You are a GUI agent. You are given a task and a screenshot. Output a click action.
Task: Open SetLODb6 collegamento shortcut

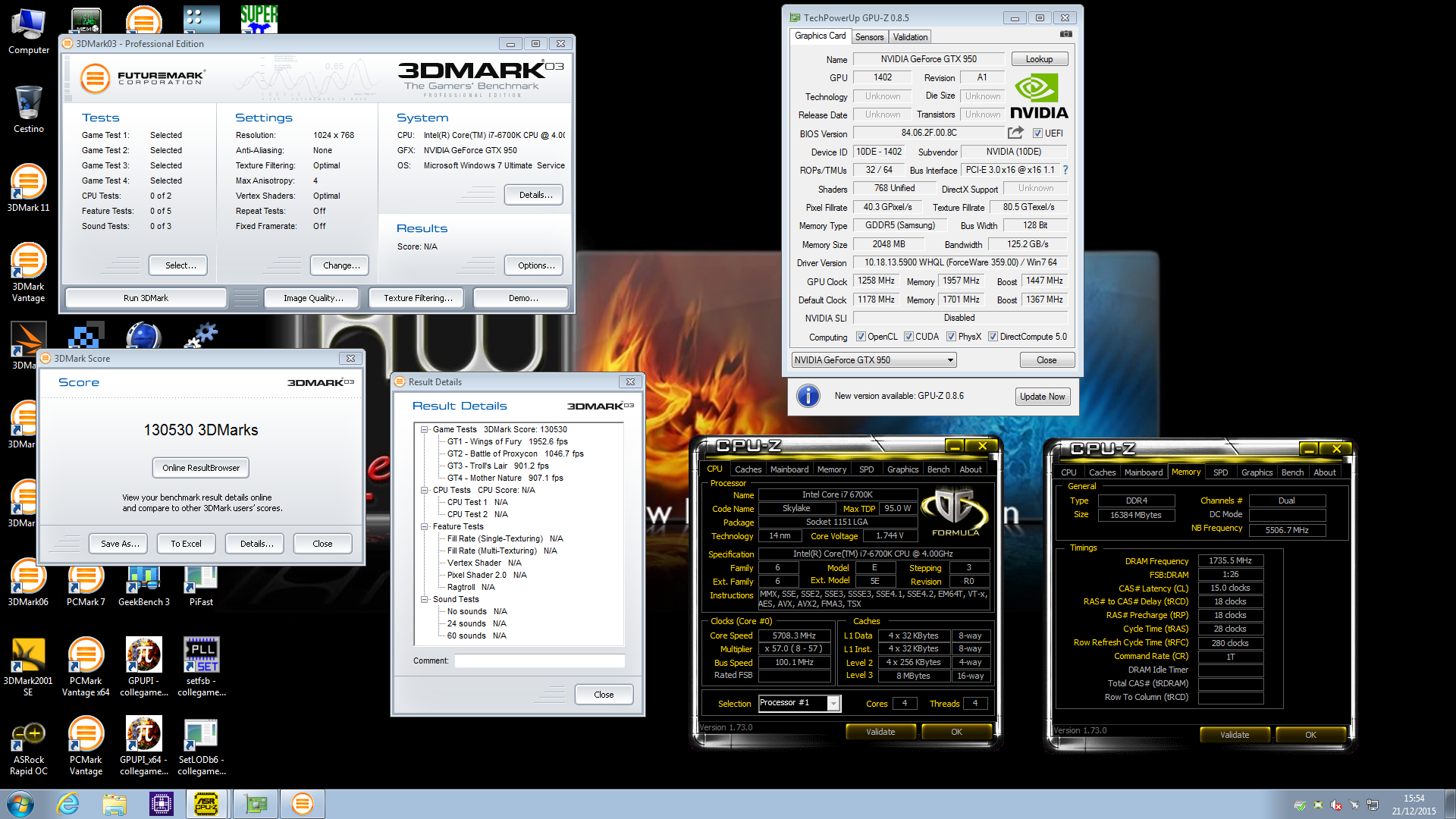pyautogui.click(x=202, y=746)
